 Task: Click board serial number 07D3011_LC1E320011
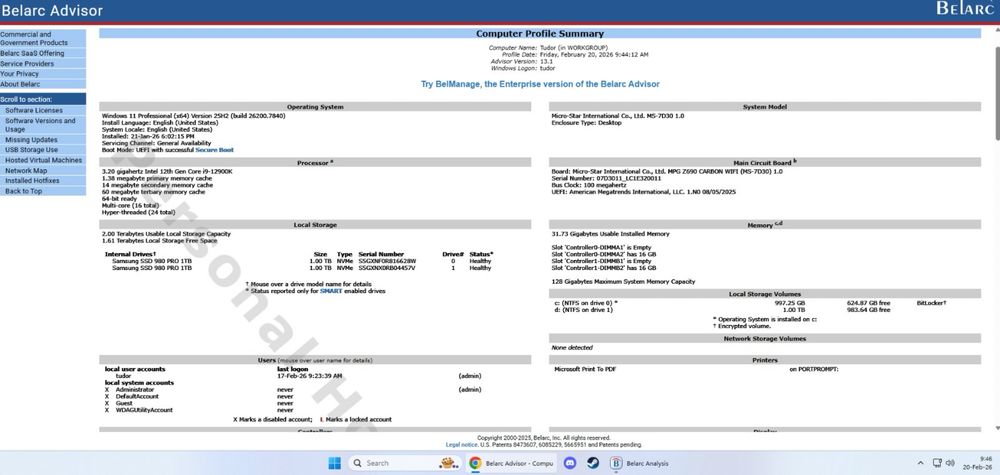point(629,179)
